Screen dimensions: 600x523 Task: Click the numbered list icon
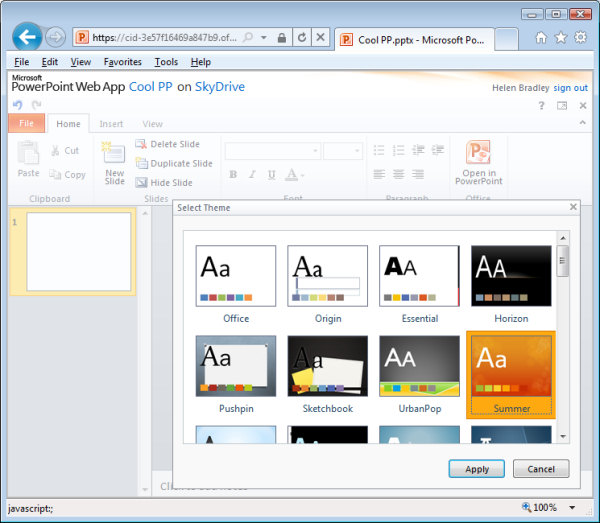point(398,150)
